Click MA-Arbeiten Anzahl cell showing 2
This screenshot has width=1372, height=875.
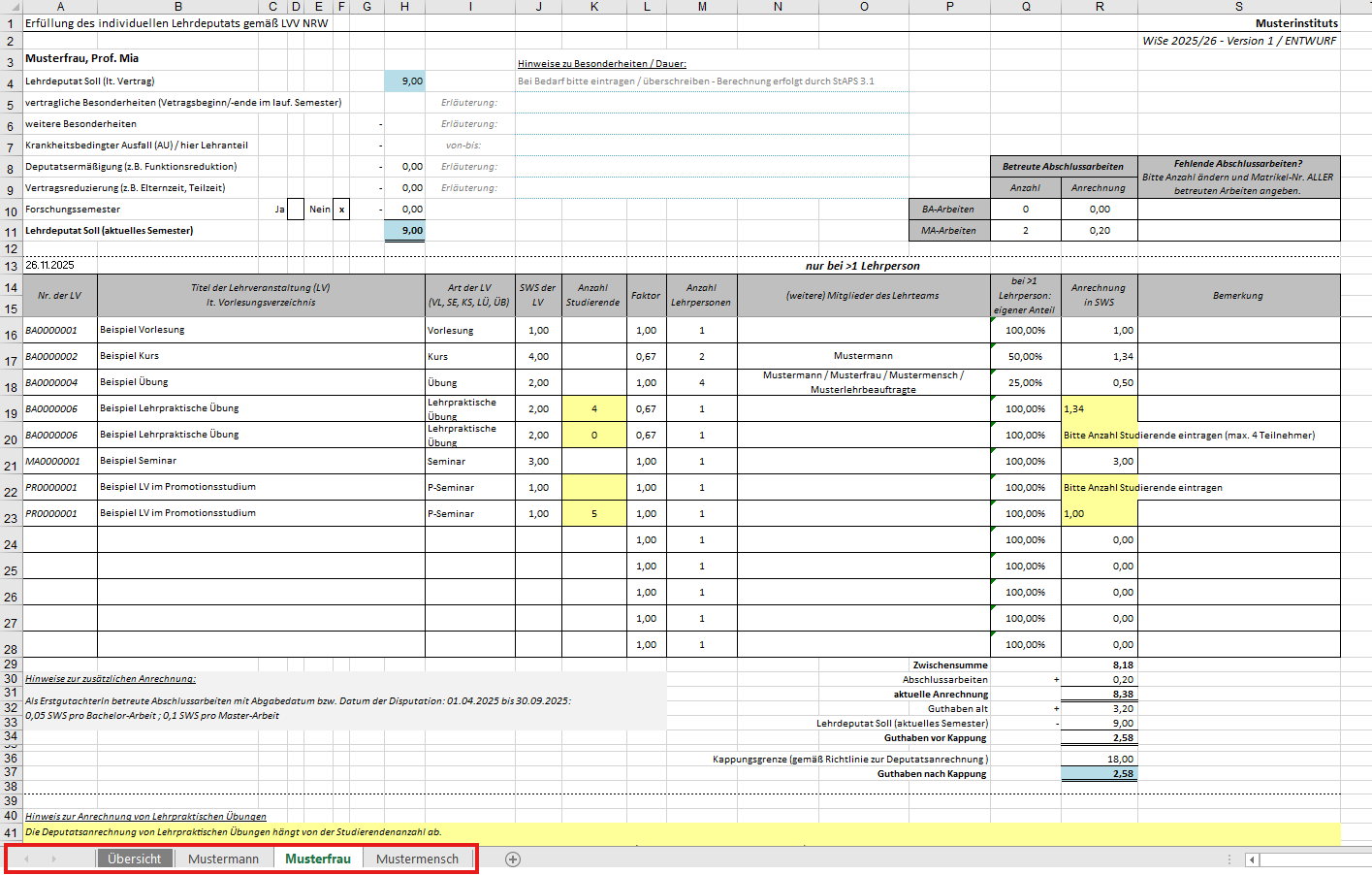1025,231
